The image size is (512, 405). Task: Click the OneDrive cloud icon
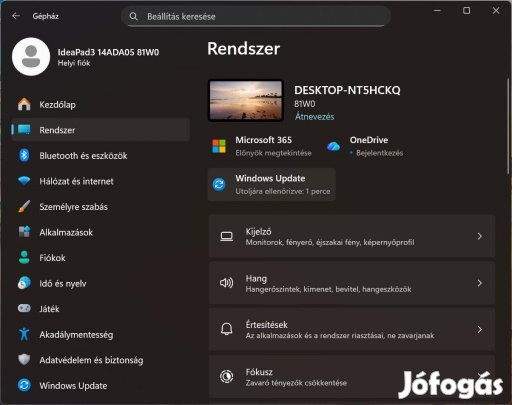coord(333,146)
